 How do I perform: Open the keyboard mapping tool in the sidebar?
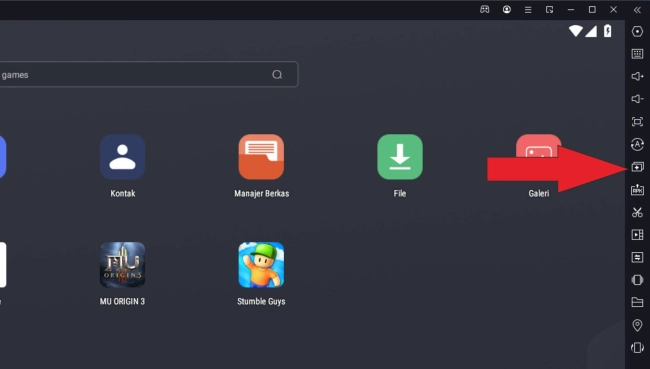click(x=637, y=53)
